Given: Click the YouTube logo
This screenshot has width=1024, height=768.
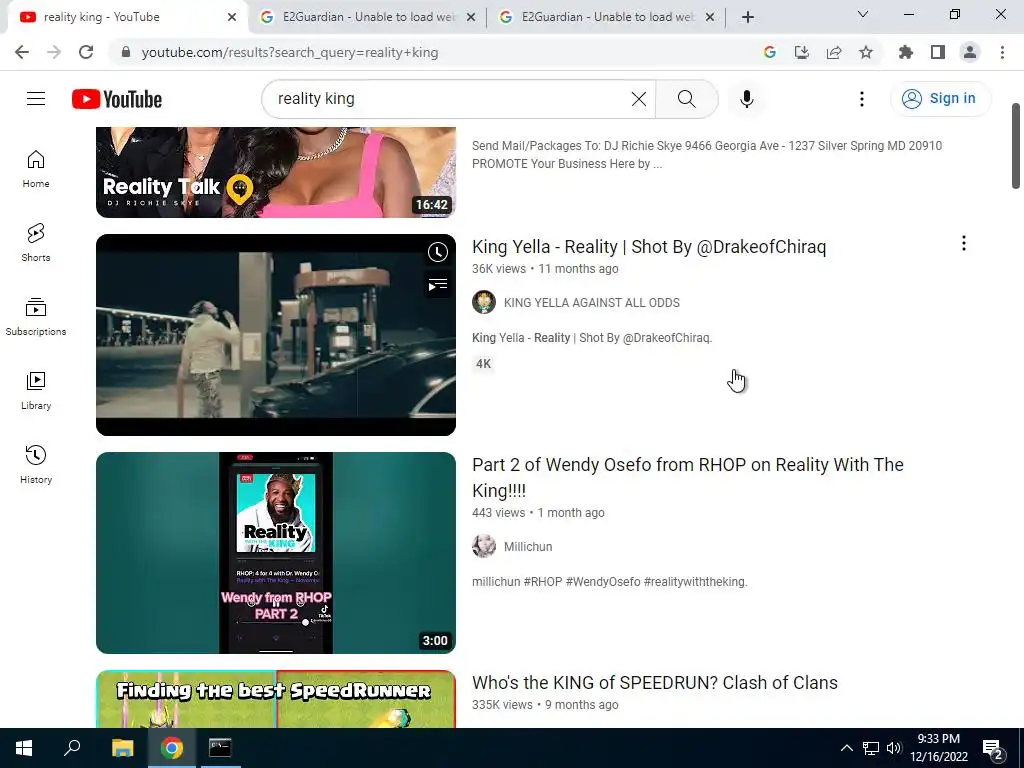Looking at the screenshot, I should (117, 99).
